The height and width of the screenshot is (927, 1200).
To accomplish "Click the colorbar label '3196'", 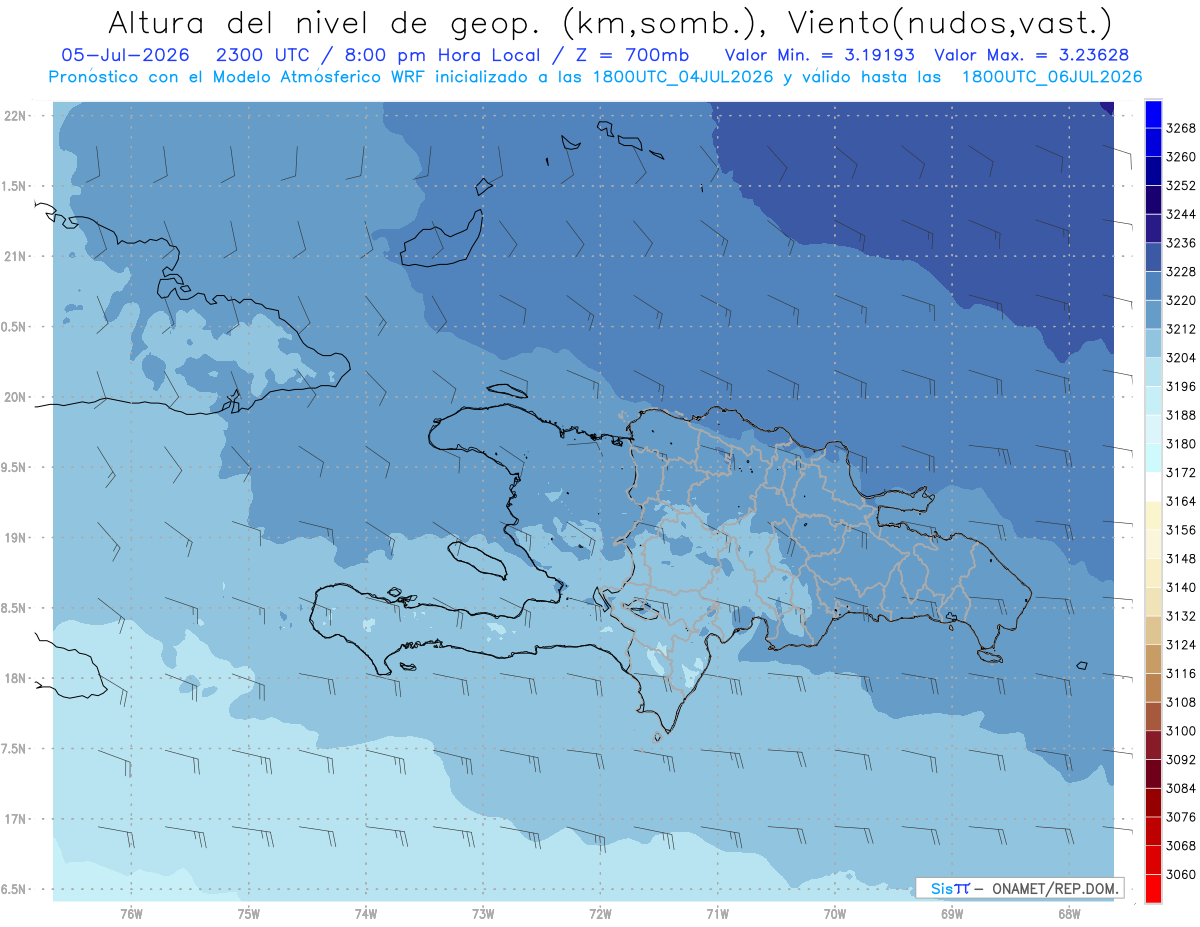I will (x=1181, y=386).
